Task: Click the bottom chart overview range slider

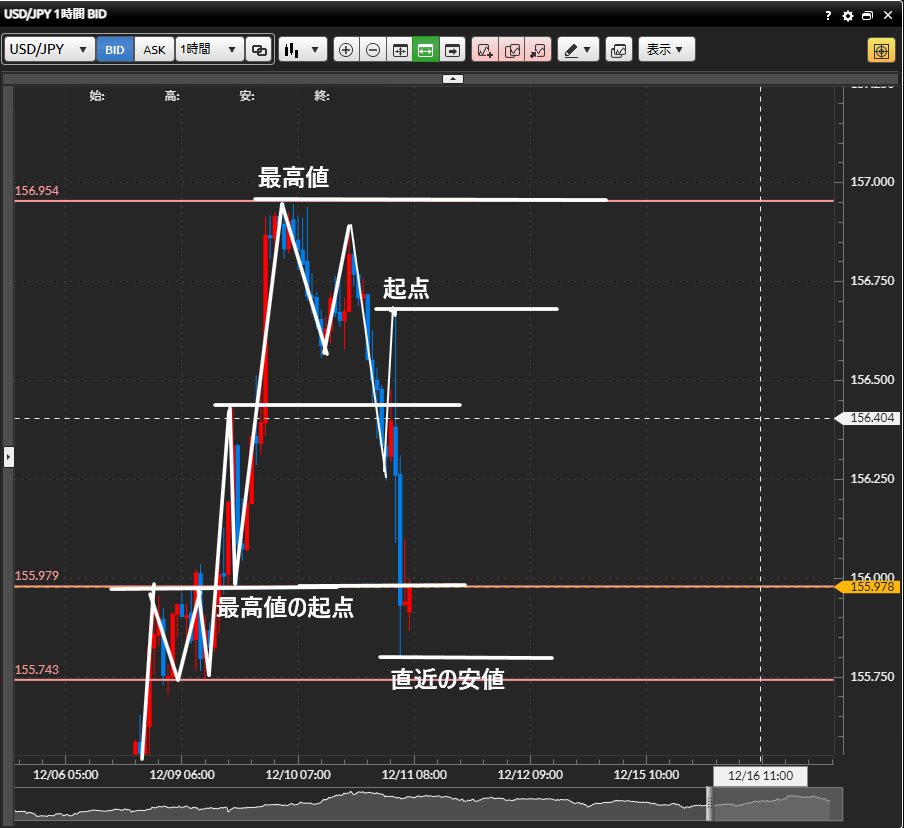Action: [770, 803]
